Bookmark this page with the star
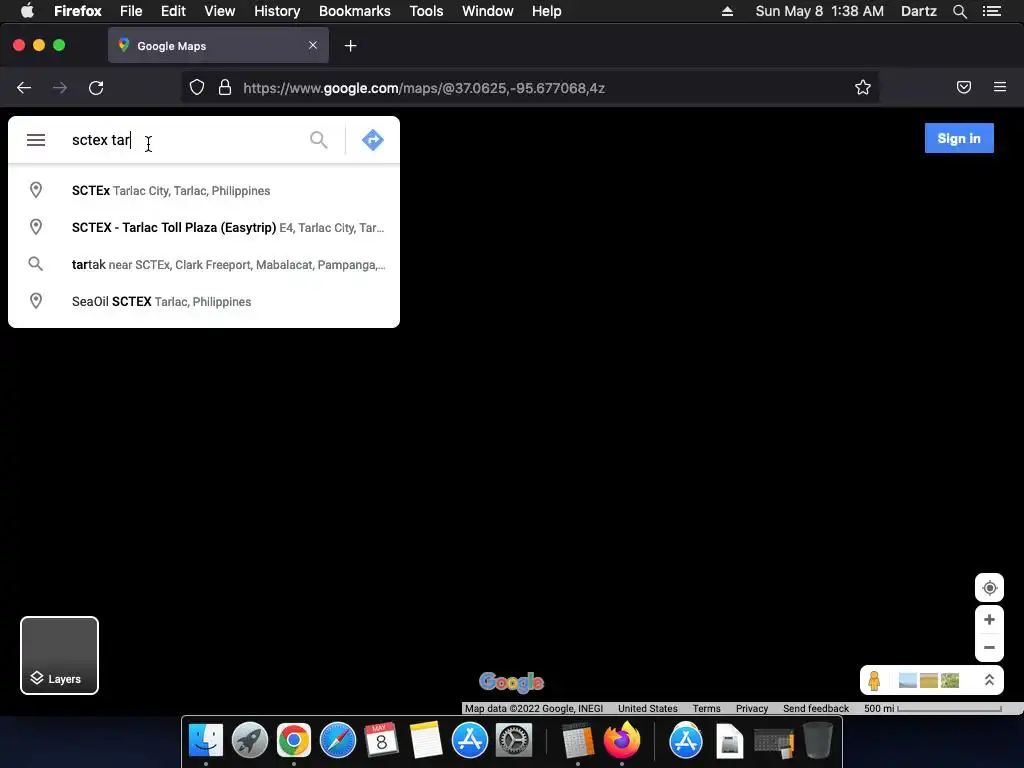 863,88
